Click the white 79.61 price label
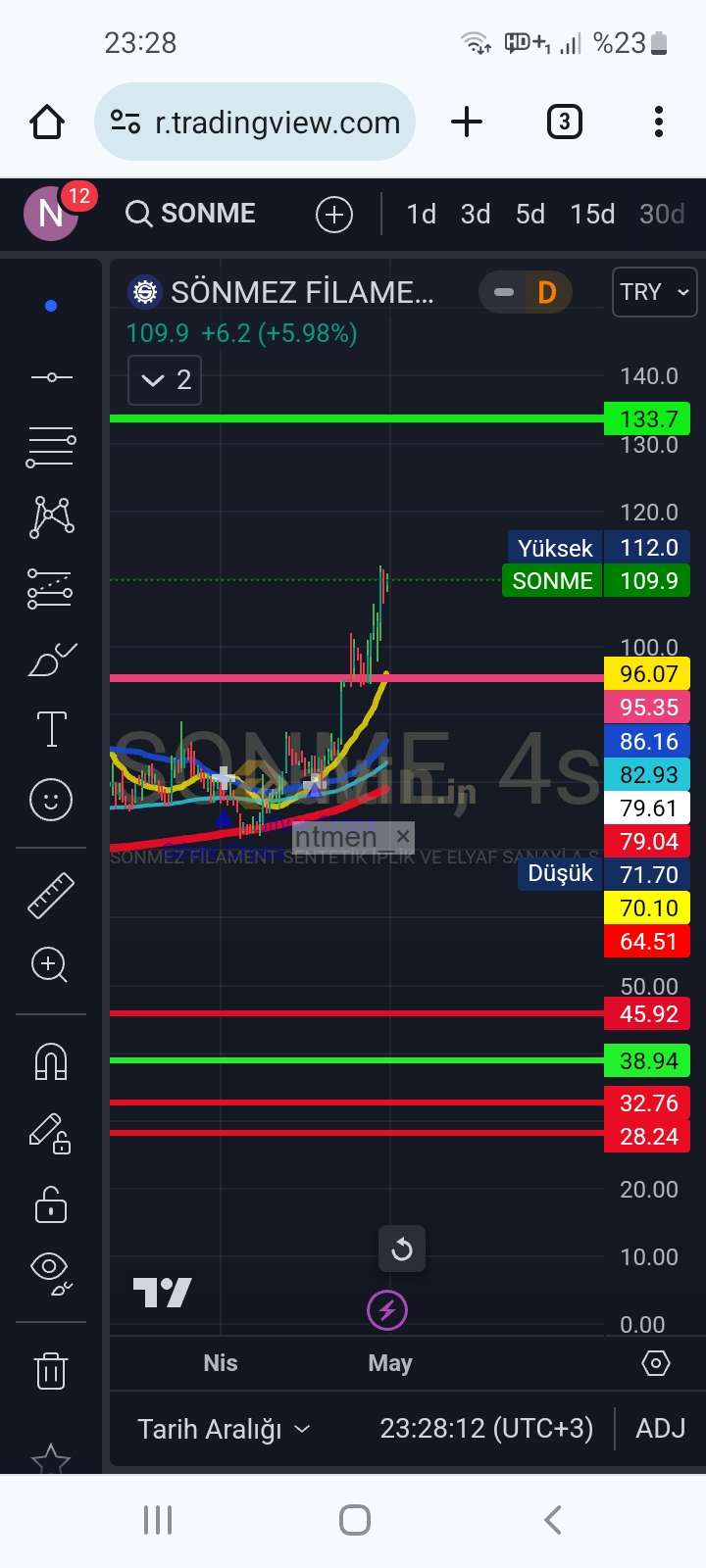 [x=648, y=808]
